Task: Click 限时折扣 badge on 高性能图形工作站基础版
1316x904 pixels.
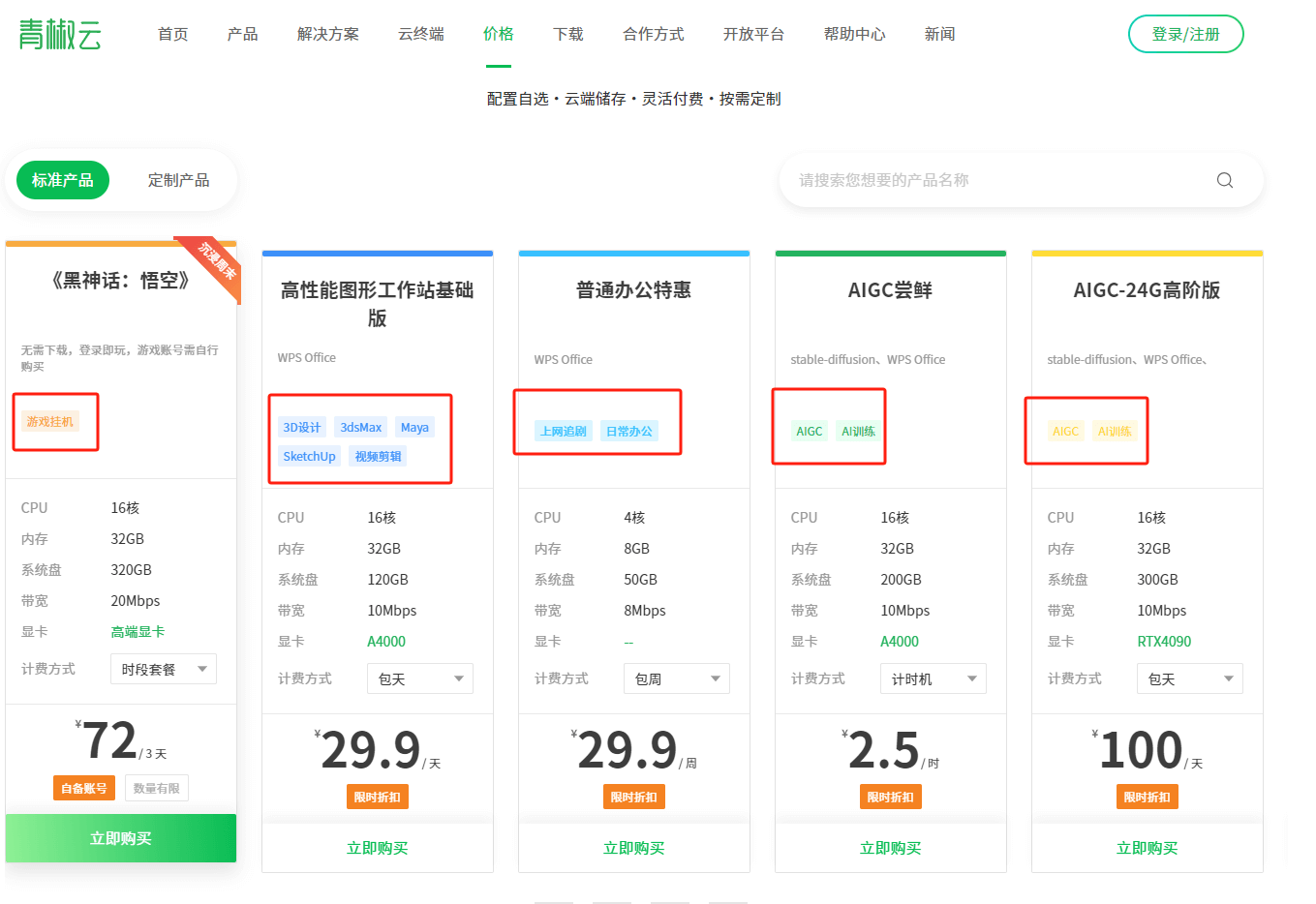Action: [378, 797]
